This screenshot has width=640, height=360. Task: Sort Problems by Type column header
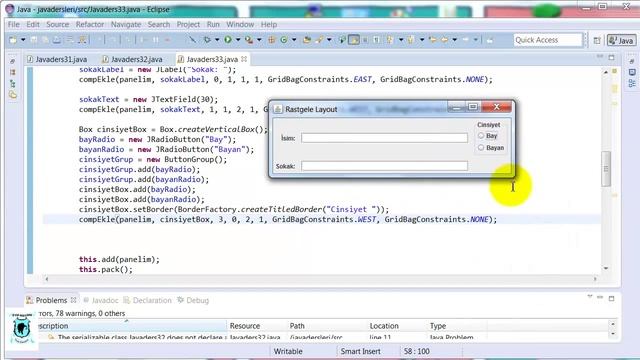(x=456, y=326)
